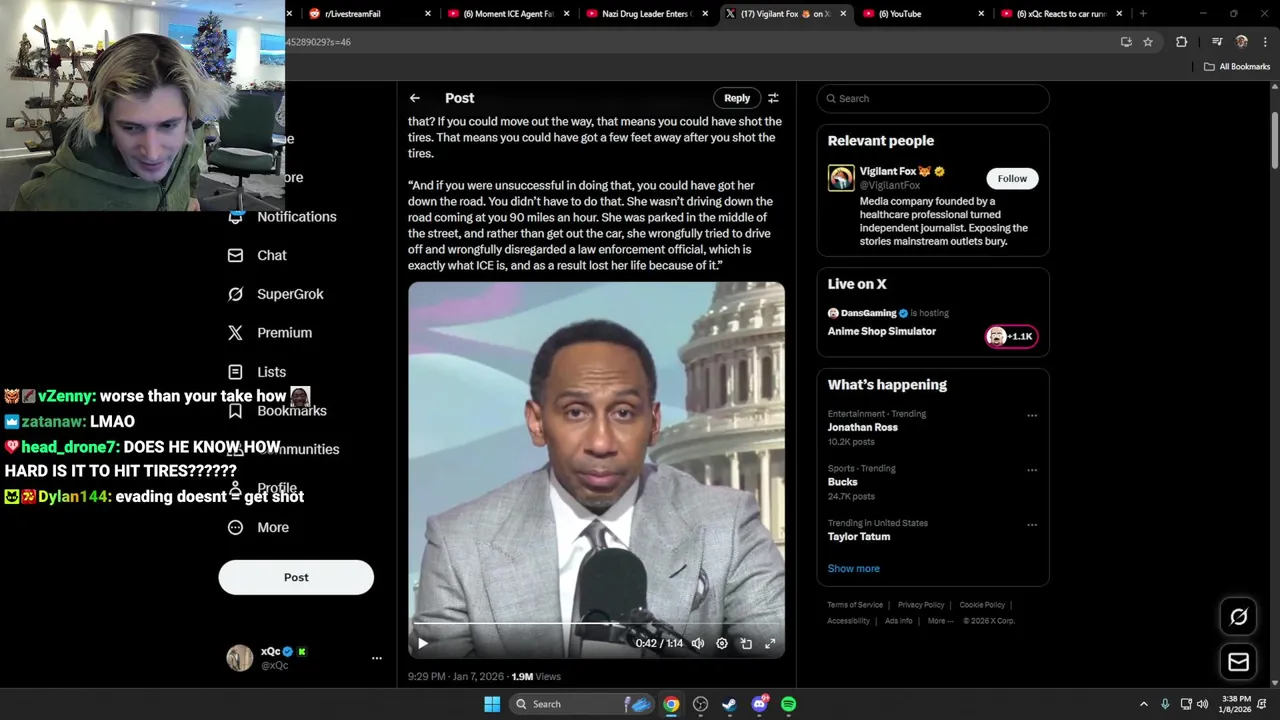Open a new browser tab
Screen dimensions: 1280x720
tap(1143, 14)
